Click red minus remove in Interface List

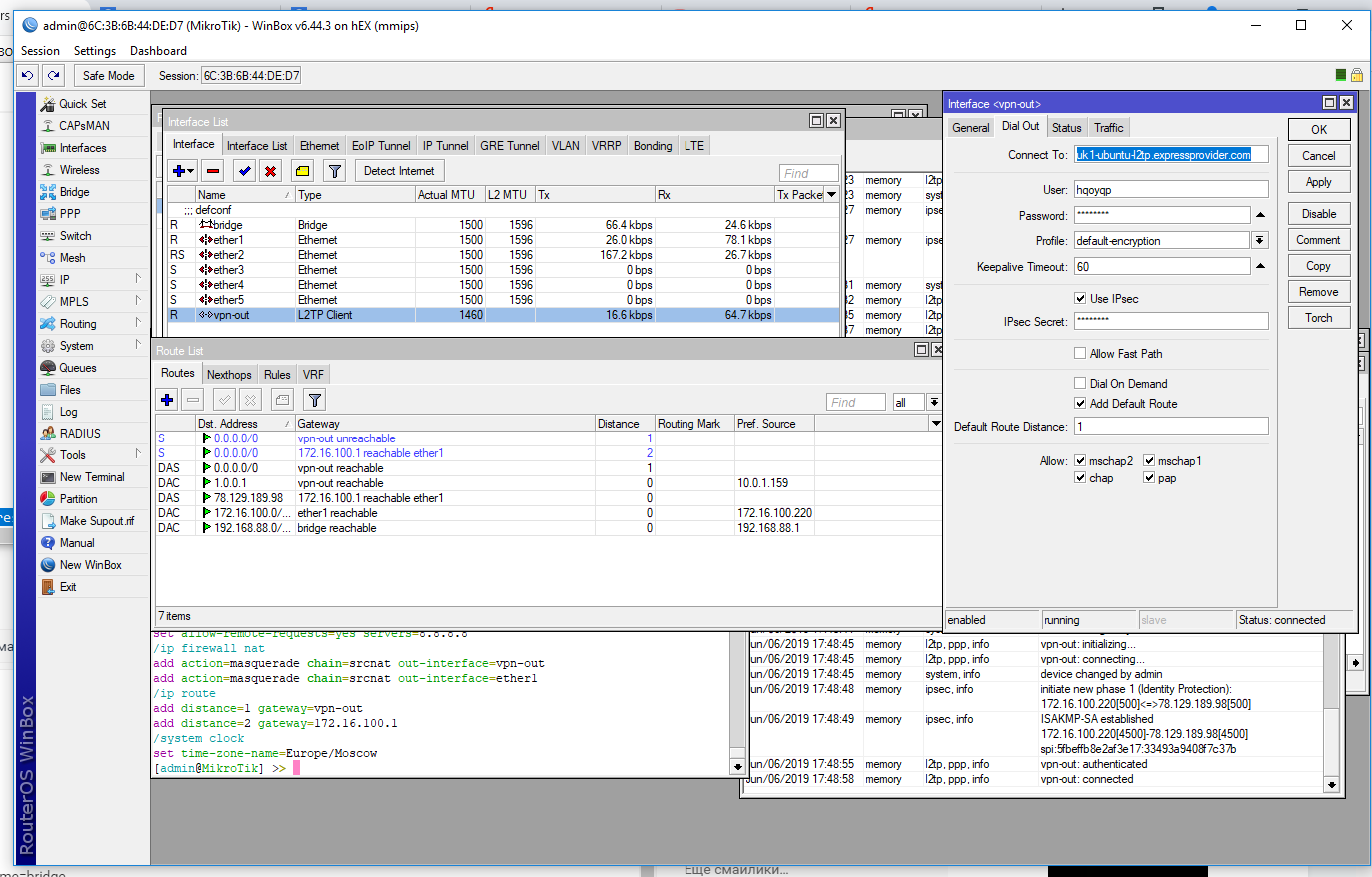pos(213,171)
